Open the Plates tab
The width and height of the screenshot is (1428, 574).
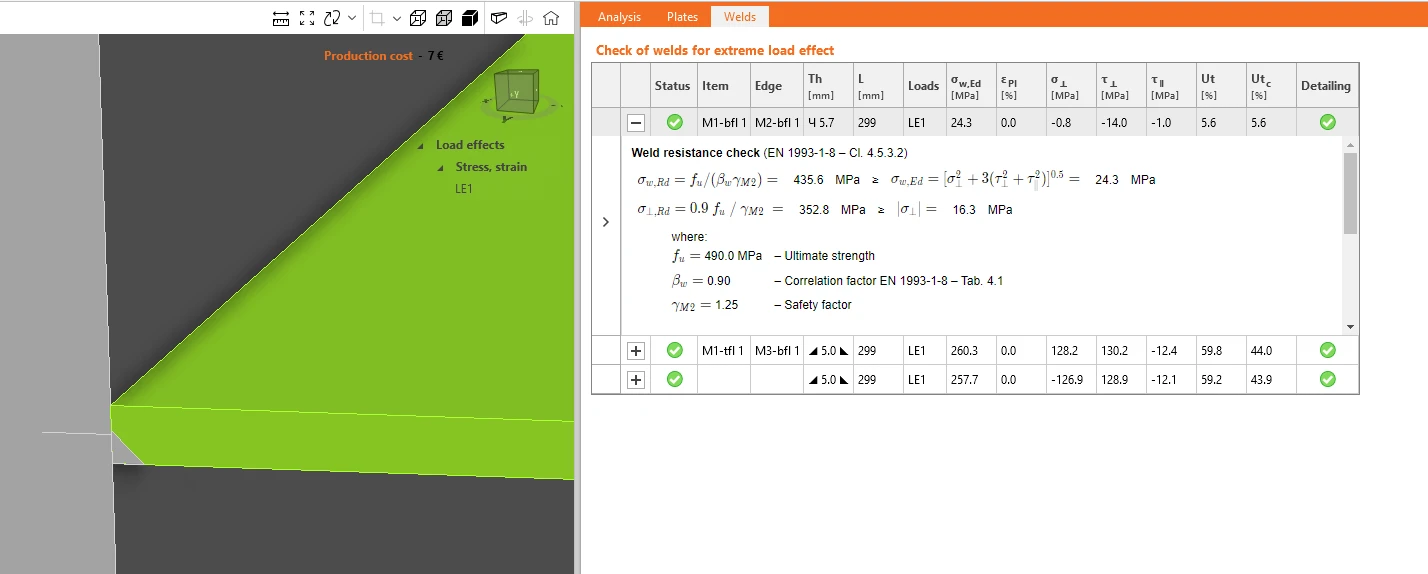click(683, 16)
